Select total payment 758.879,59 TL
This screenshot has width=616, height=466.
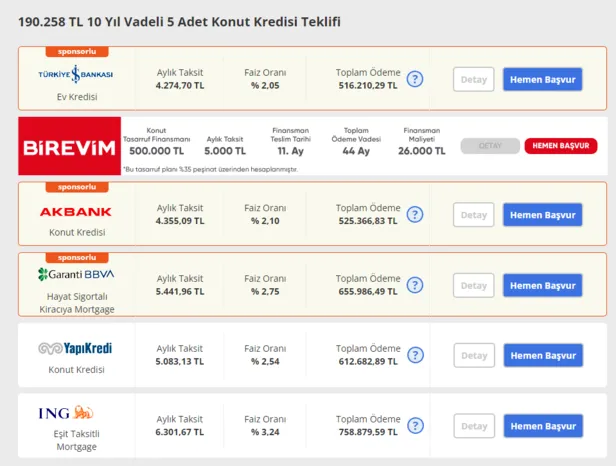pyautogui.click(x=368, y=432)
